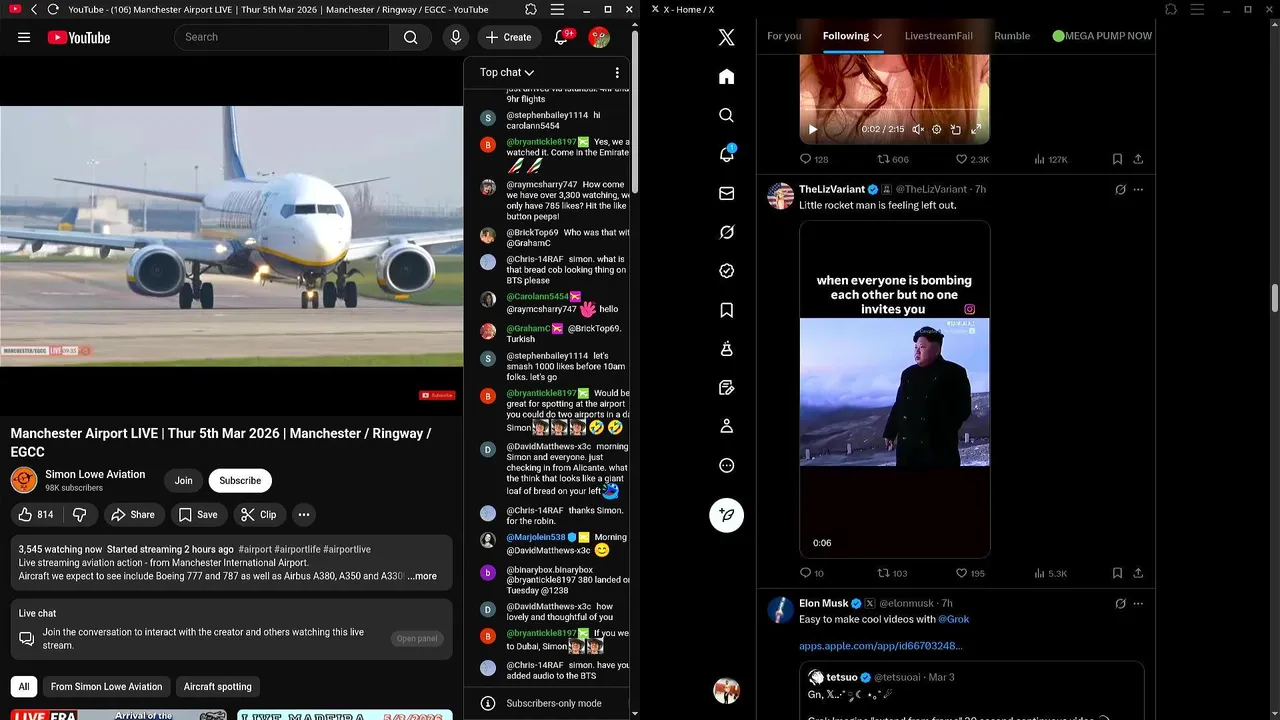Open X Messages envelope icon
1280x720 pixels.
[x=727, y=193]
